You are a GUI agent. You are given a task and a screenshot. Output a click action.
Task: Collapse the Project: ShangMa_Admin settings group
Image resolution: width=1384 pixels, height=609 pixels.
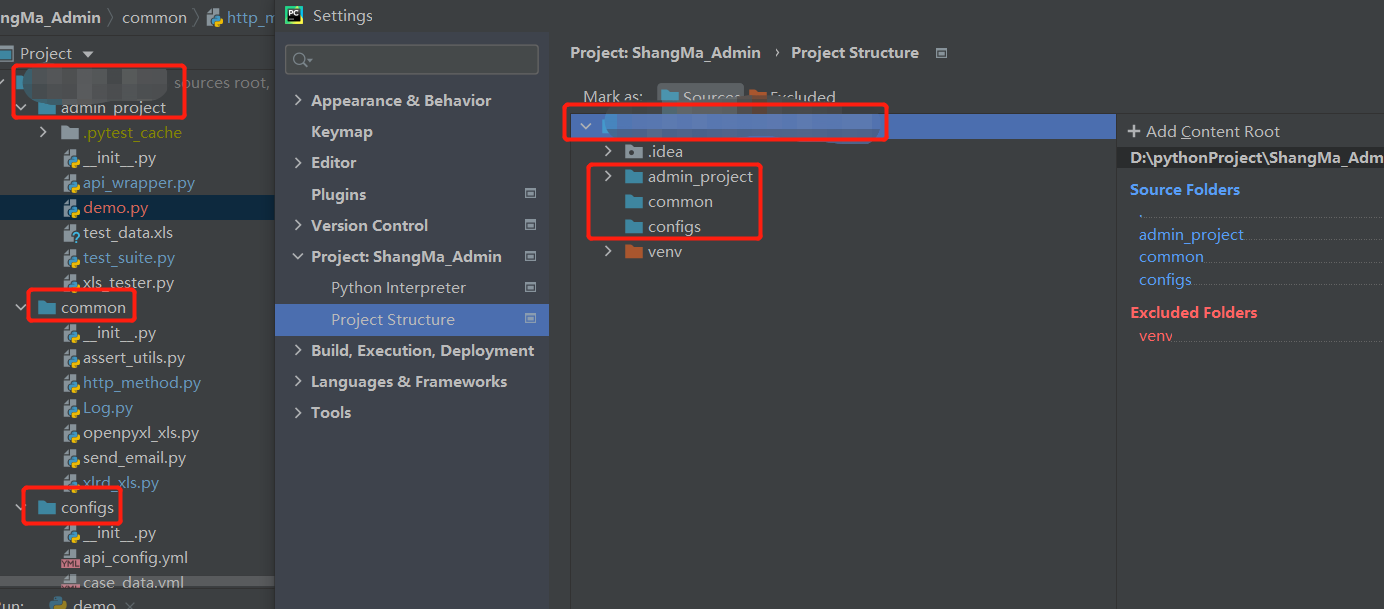click(x=298, y=257)
